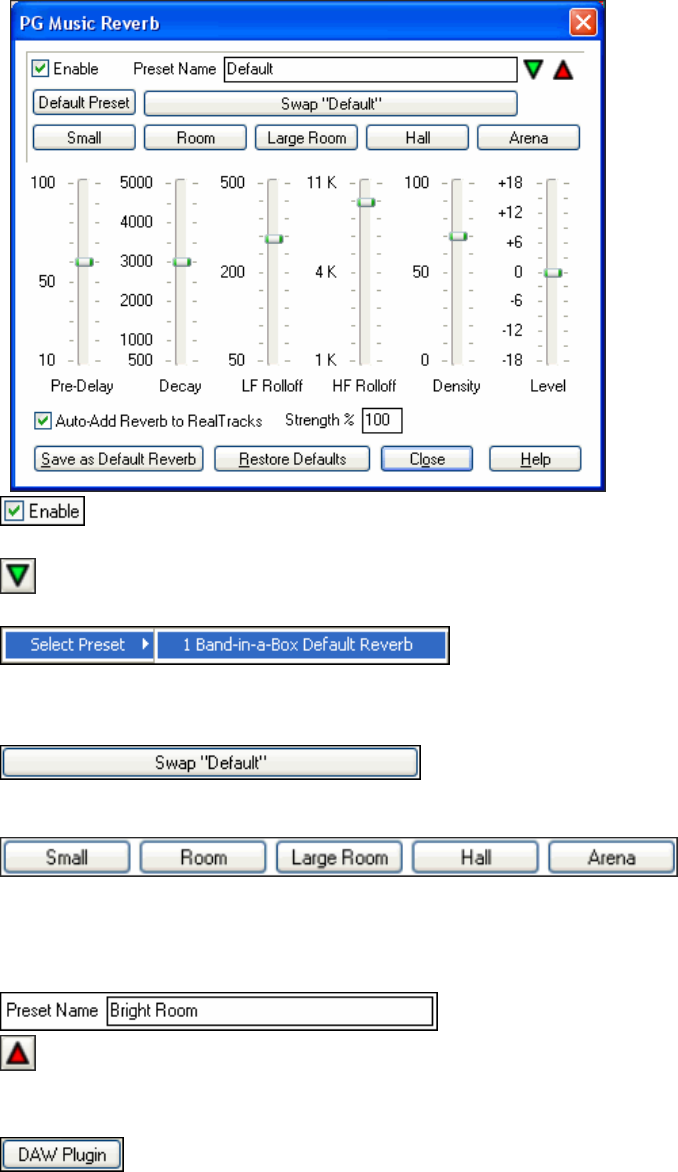Click the Strength % input field
The image size is (678, 1172).
(382, 420)
